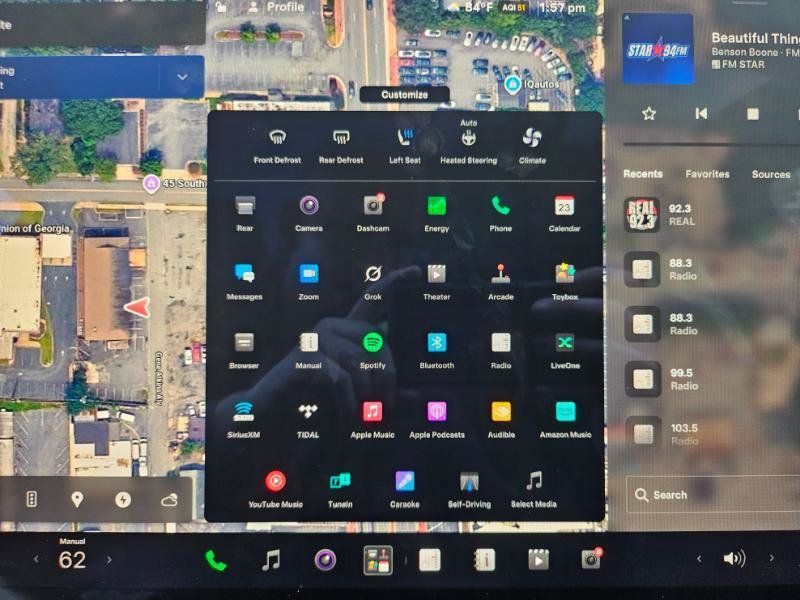Increase temperature with right arrow near 62

coord(109,560)
